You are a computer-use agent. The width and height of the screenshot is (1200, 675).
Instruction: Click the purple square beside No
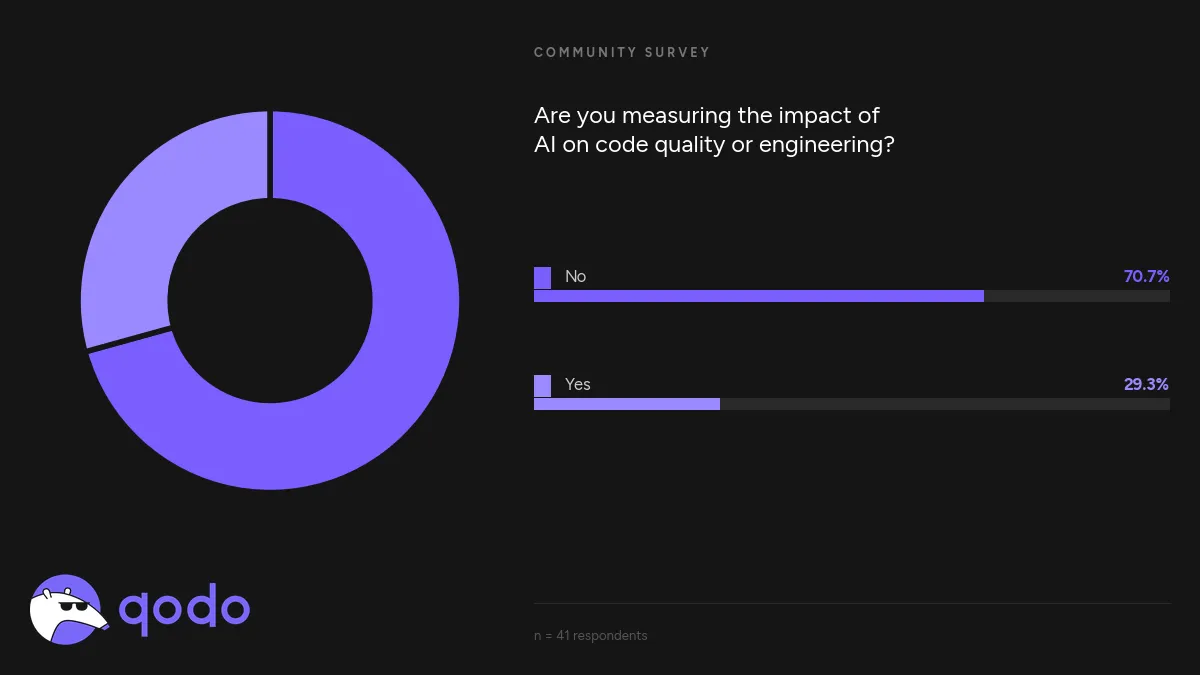(x=543, y=277)
